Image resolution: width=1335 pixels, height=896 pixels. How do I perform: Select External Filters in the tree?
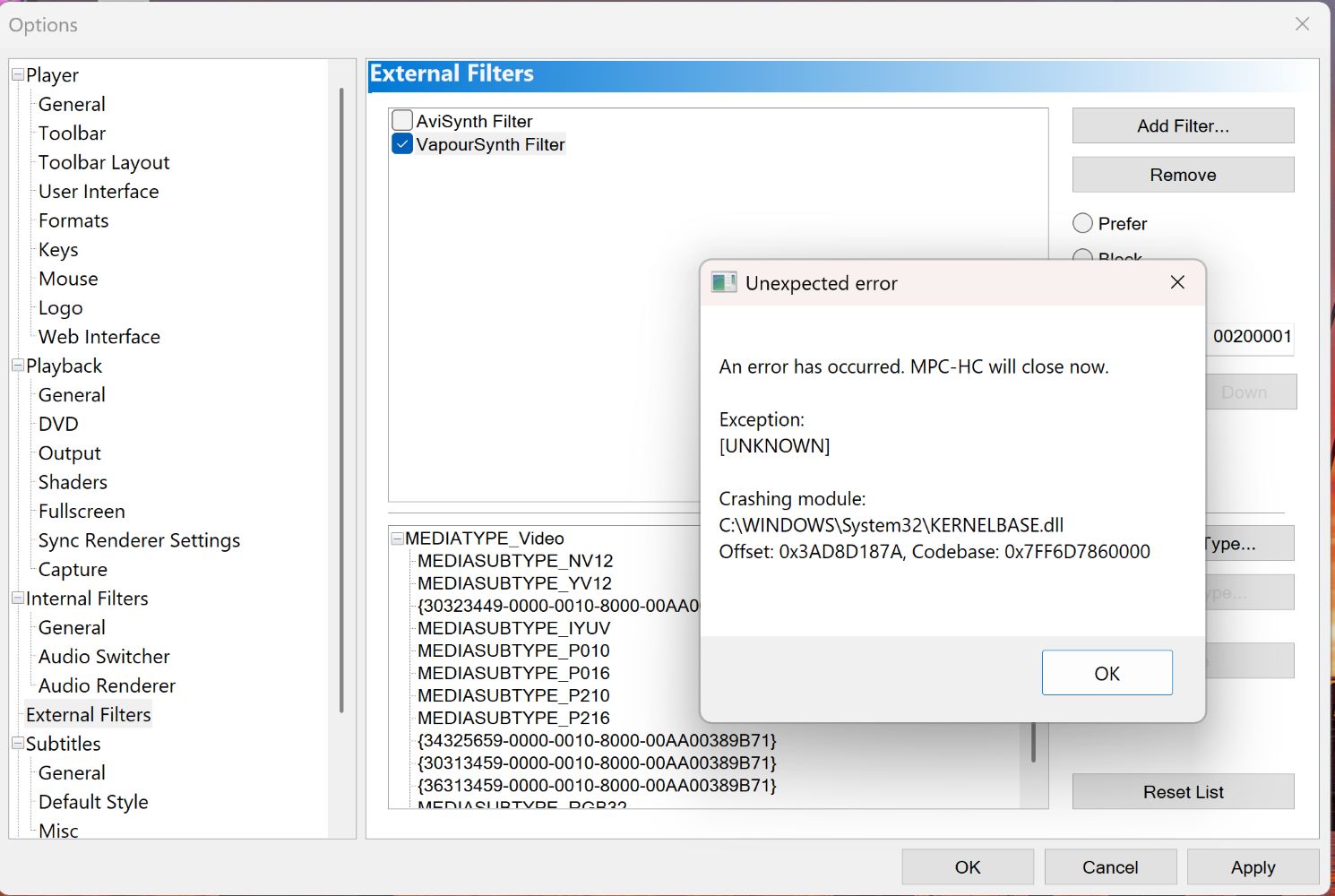88,715
